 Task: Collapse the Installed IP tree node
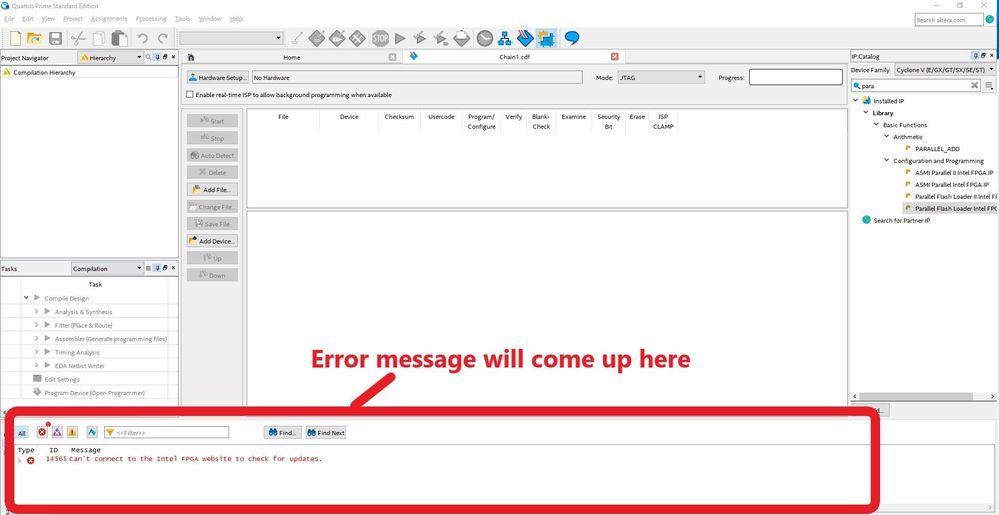point(856,101)
